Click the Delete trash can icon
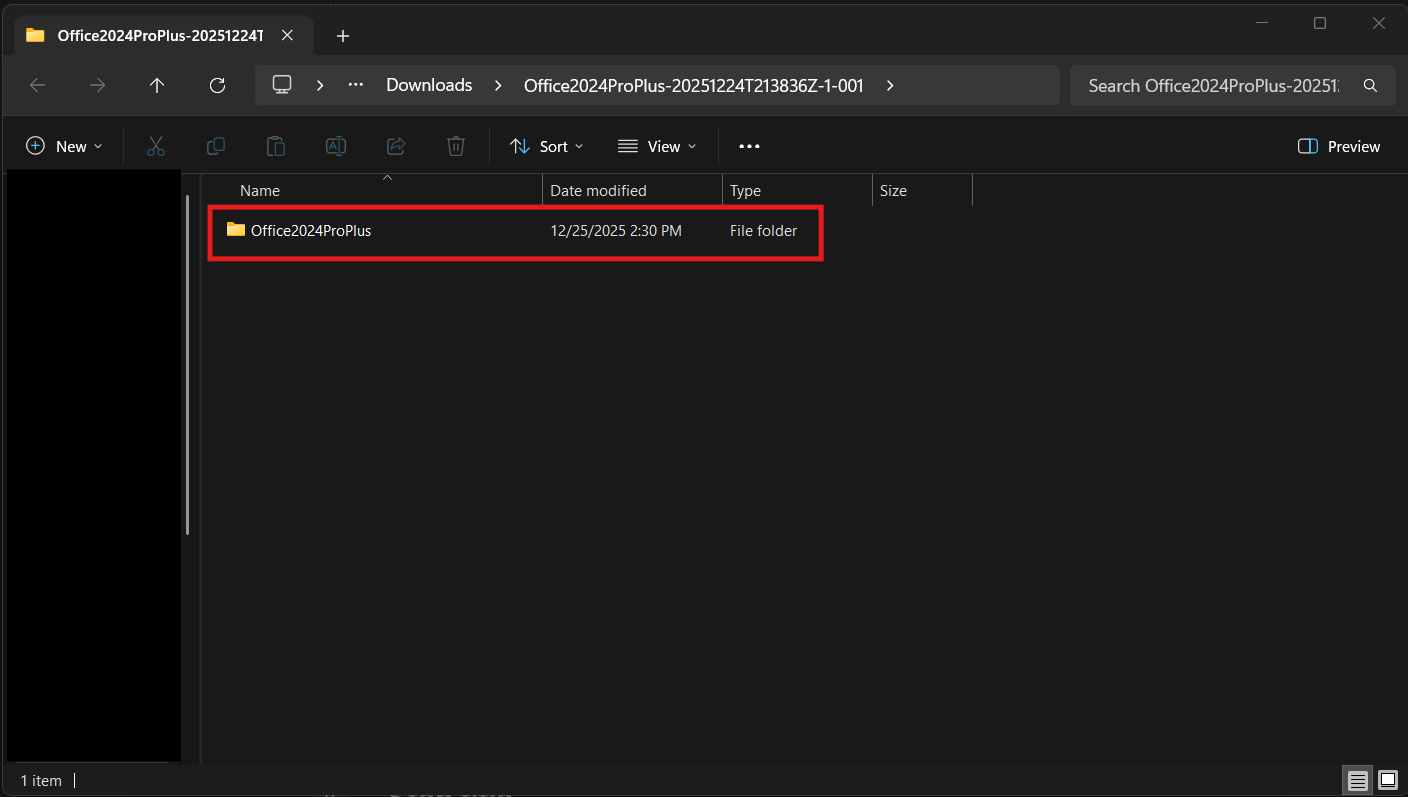The image size is (1408, 797). click(456, 146)
